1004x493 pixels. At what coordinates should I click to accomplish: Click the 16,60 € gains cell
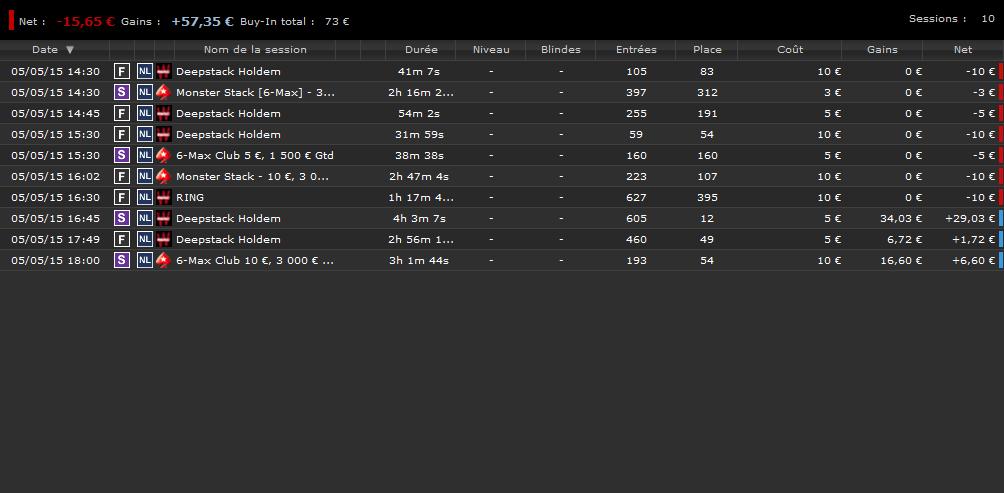click(x=901, y=260)
